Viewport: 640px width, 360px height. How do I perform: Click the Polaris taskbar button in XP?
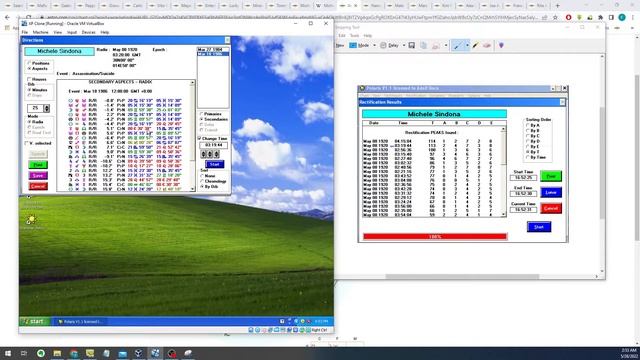(x=80, y=322)
